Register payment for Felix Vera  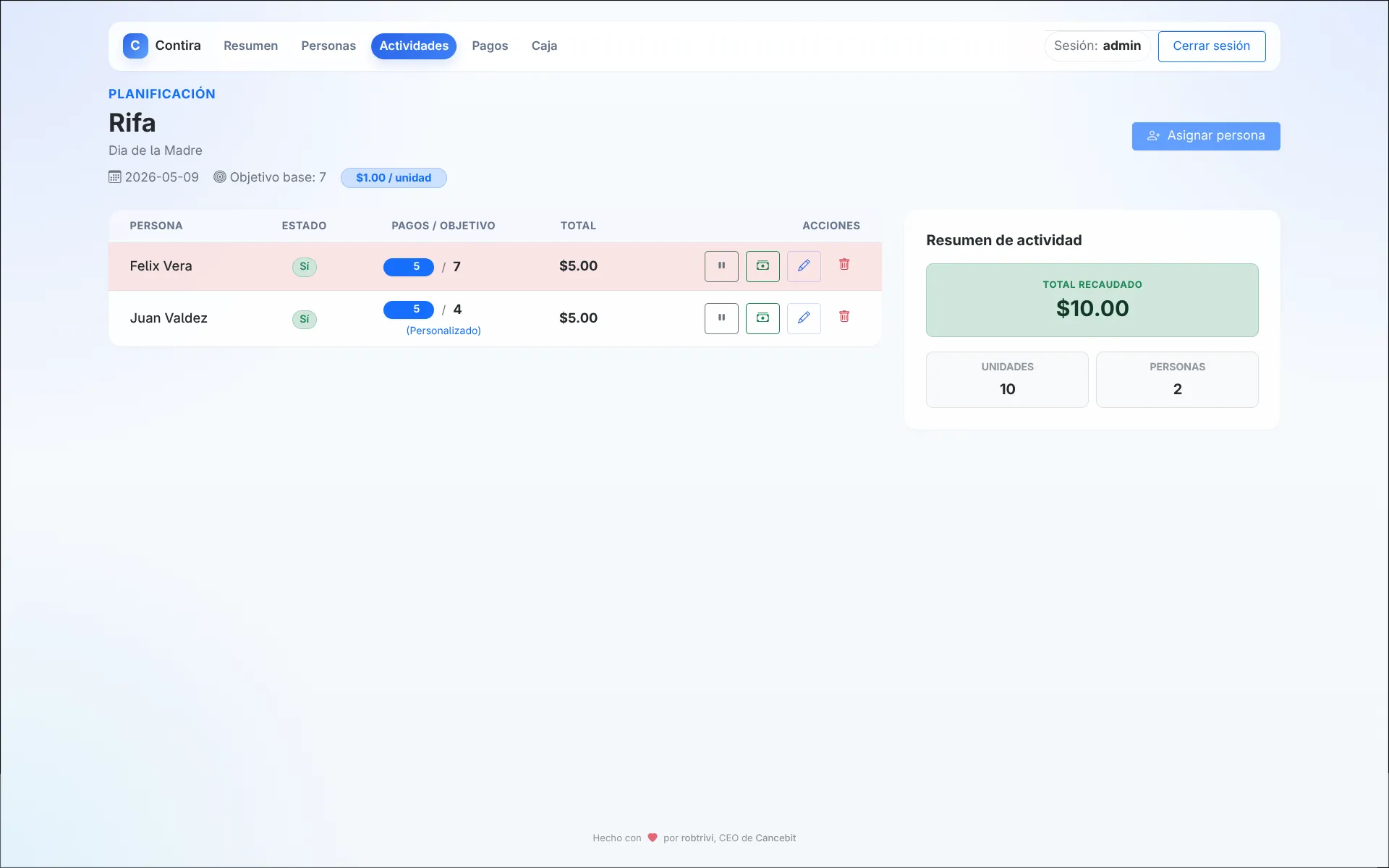click(763, 266)
